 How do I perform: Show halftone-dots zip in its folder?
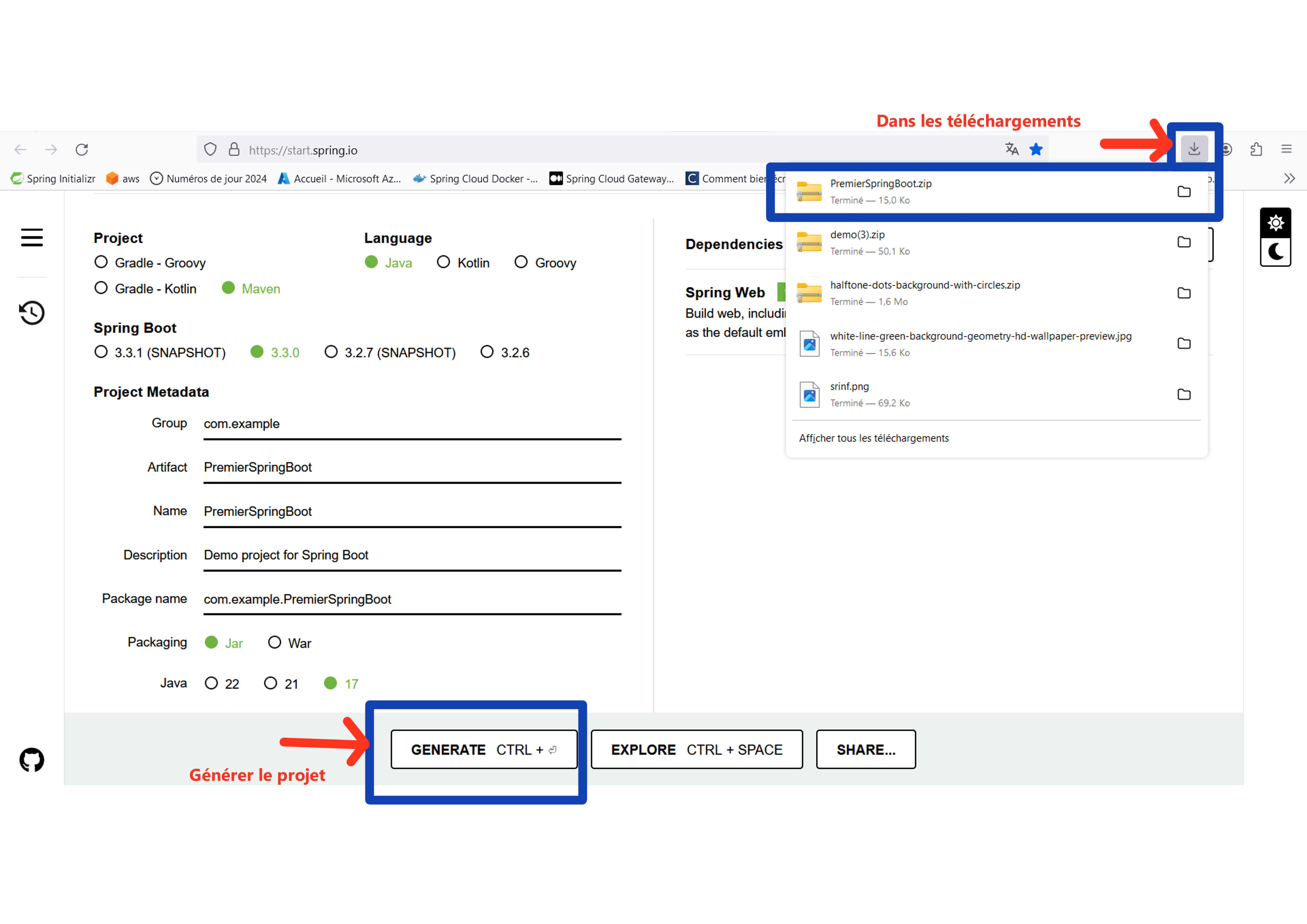pyautogui.click(x=1184, y=293)
